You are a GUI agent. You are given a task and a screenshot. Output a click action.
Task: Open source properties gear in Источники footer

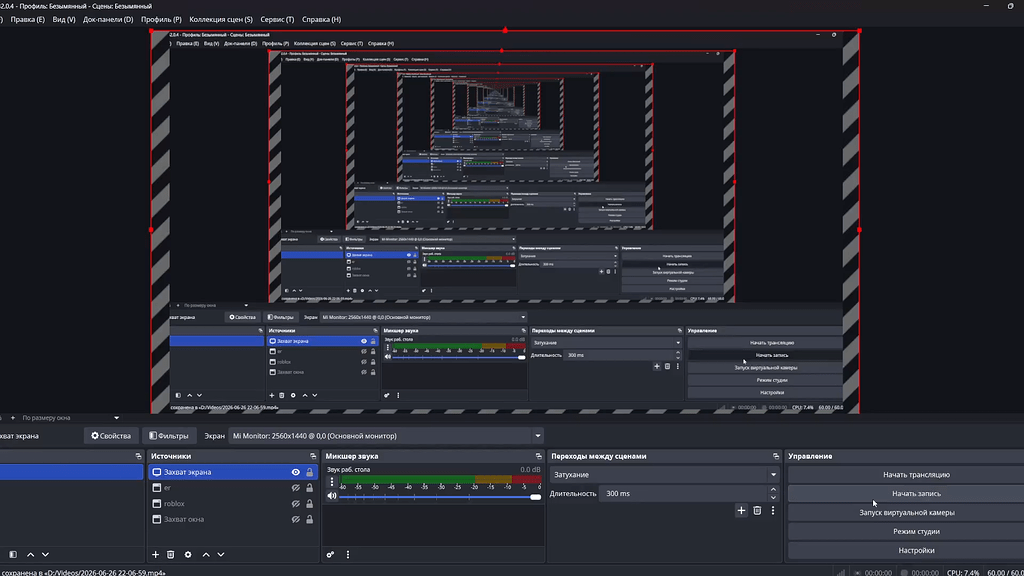(188, 554)
